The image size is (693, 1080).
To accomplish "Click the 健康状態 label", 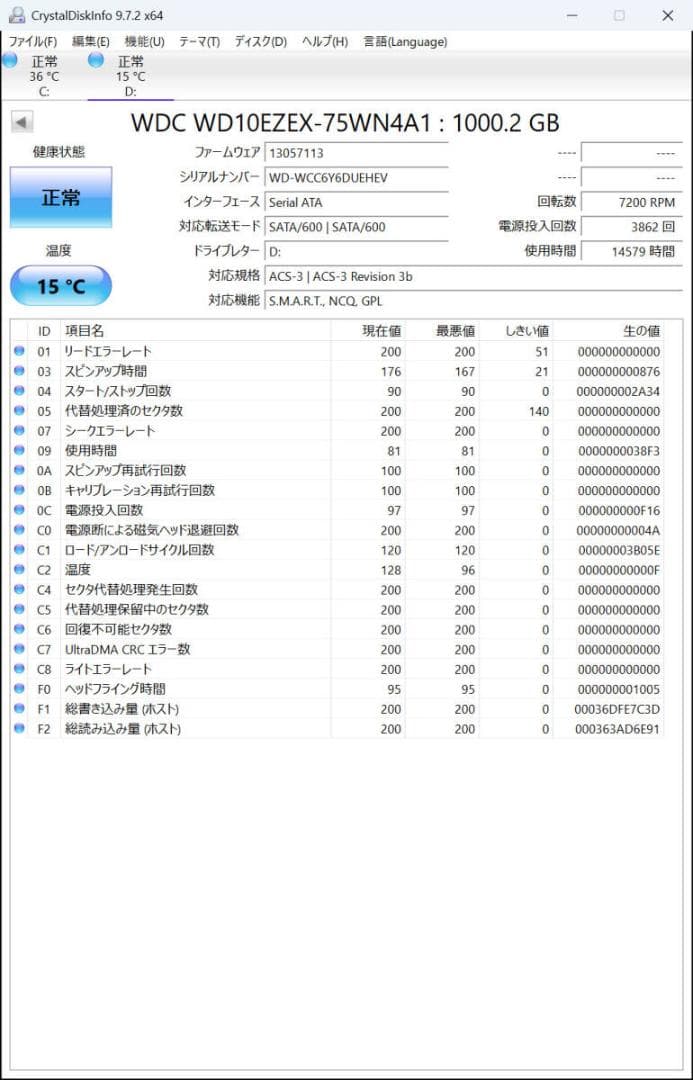I will 59,152.
